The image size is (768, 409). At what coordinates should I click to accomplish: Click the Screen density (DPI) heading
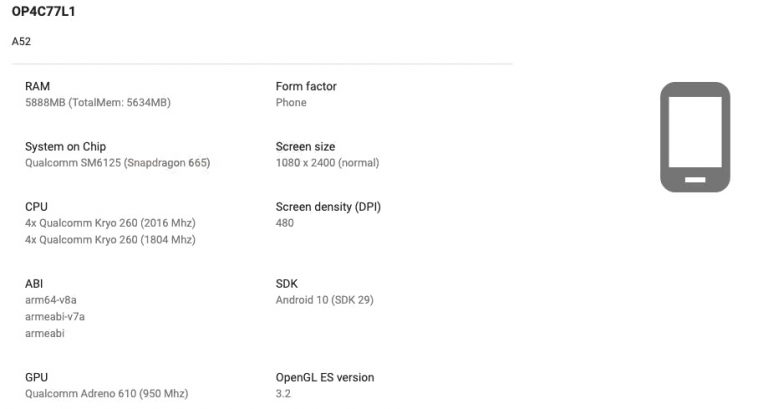pyautogui.click(x=328, y=207)
